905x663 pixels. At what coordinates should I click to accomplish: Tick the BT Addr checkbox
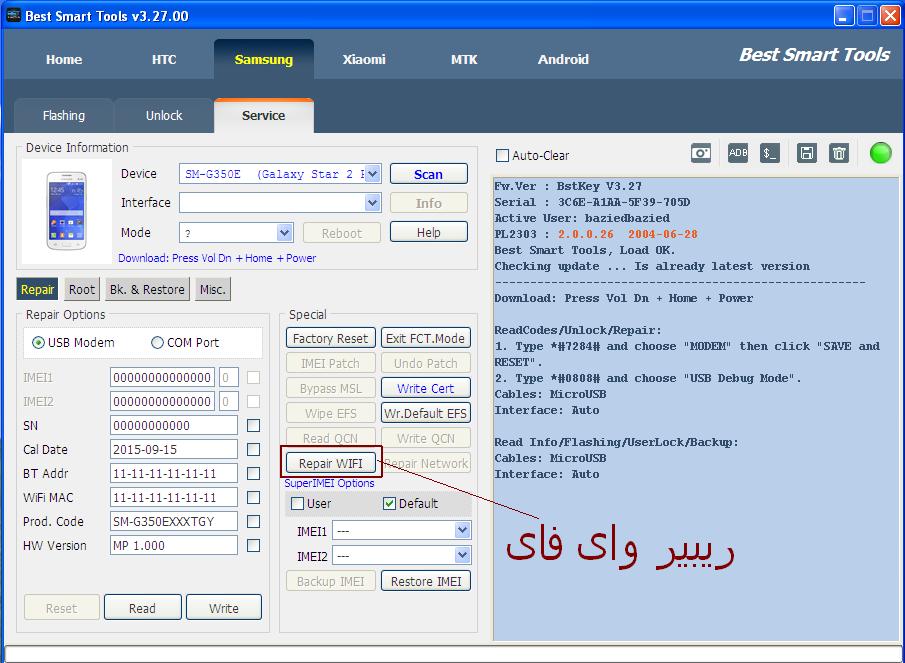pos(253,474)
